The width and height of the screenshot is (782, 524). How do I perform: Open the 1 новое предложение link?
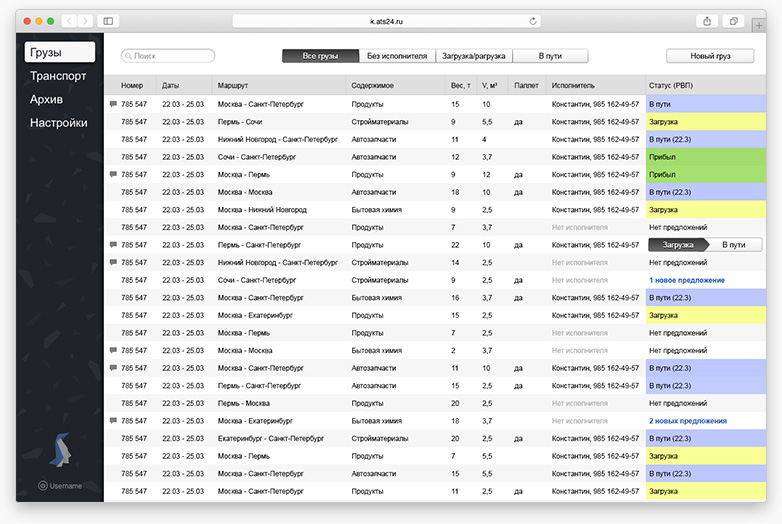coord(687,280)
